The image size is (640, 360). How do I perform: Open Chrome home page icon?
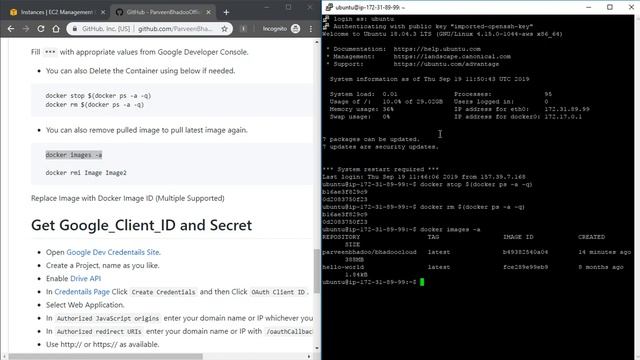(56, 29)
